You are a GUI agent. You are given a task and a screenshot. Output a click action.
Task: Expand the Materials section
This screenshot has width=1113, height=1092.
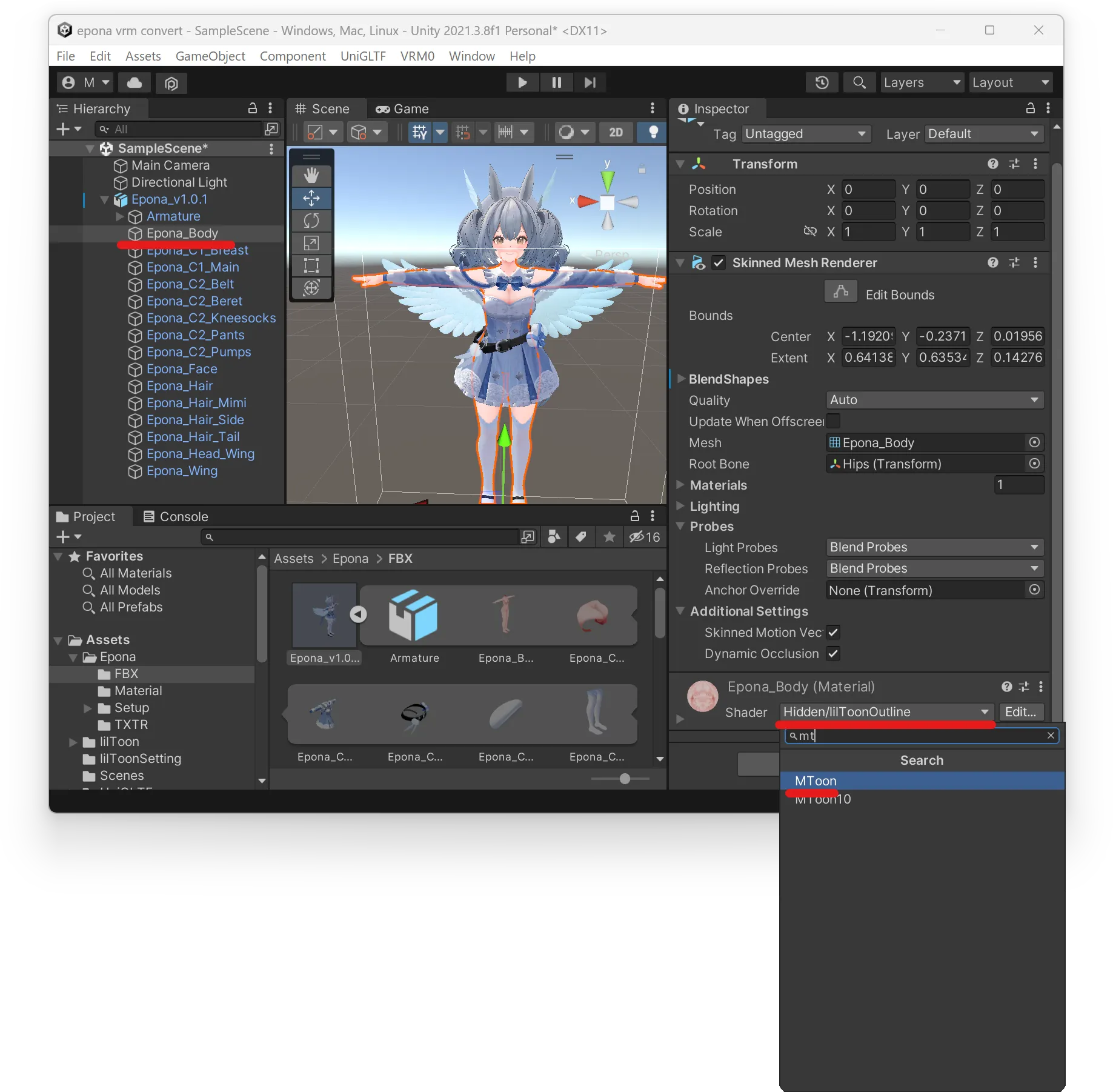pyautogui.click(x=681, y=485)
